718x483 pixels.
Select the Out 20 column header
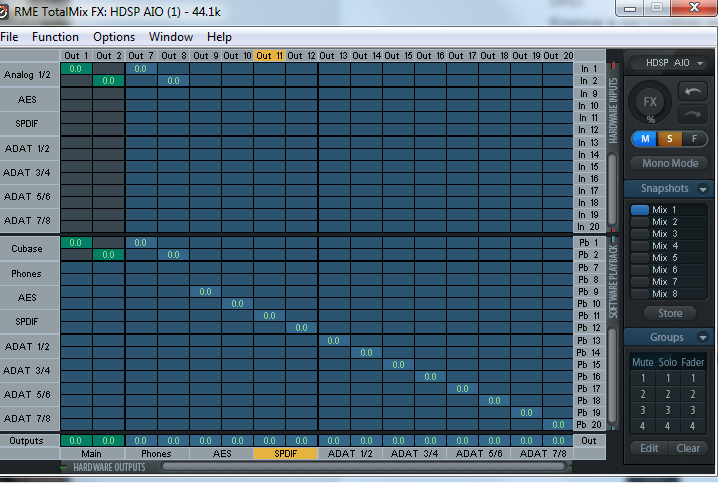click(558, 55)
